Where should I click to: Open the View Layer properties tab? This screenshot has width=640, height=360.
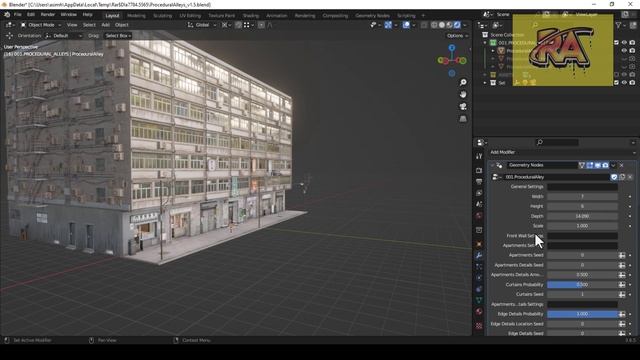click(479, 193)
